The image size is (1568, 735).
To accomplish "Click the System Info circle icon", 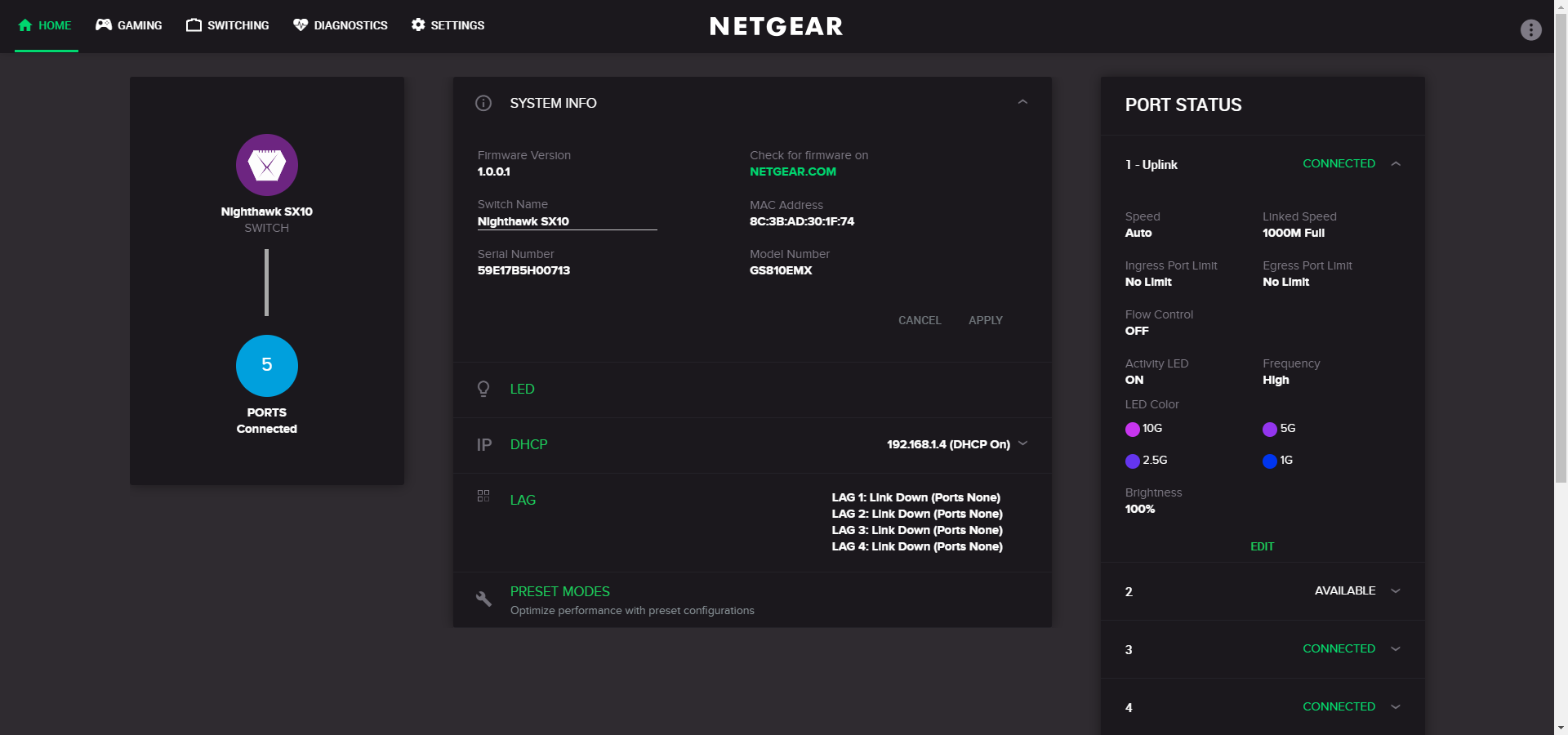I will [x=483, y=103].
